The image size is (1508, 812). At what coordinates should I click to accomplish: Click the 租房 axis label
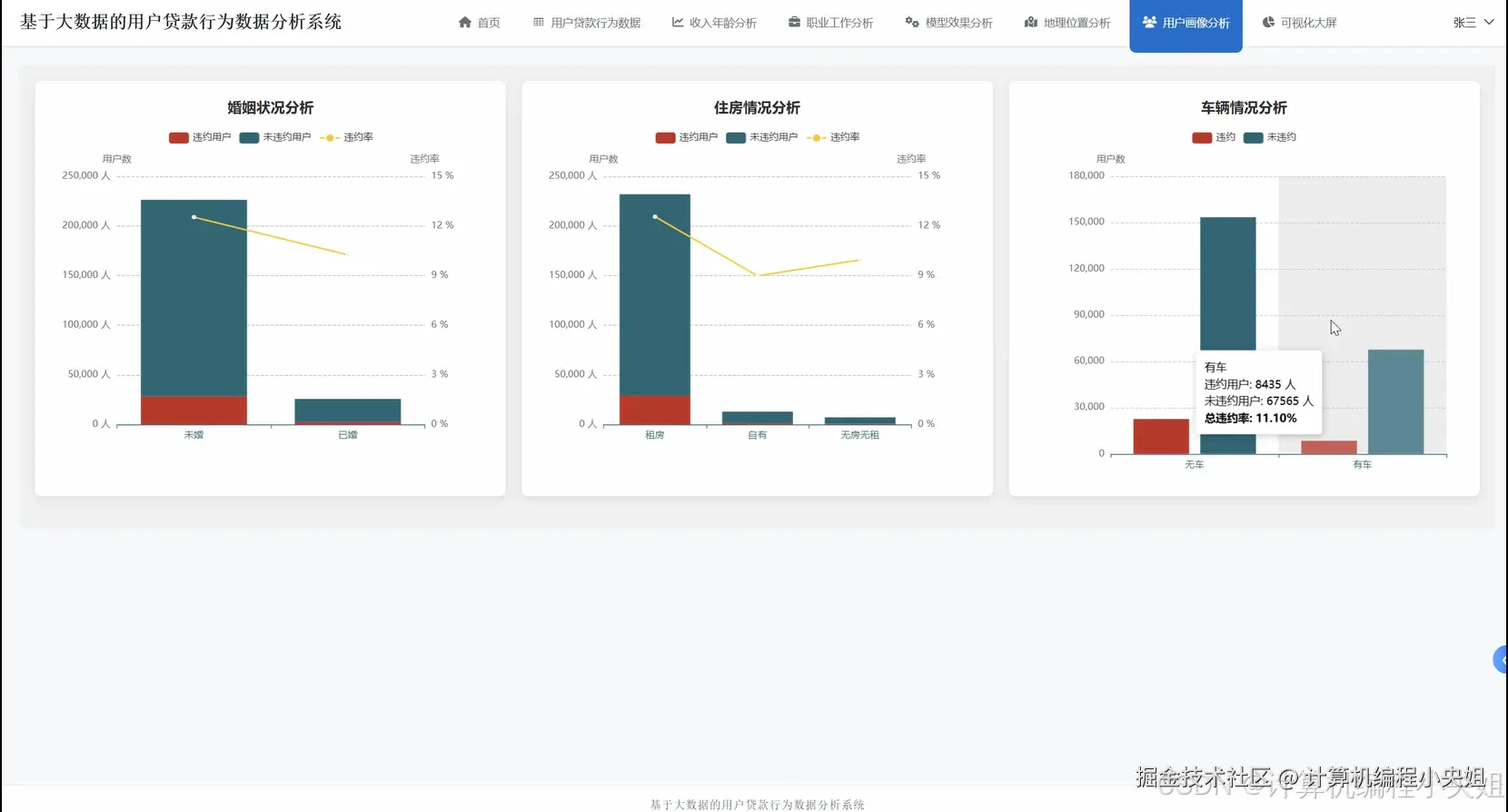(655, 435)
